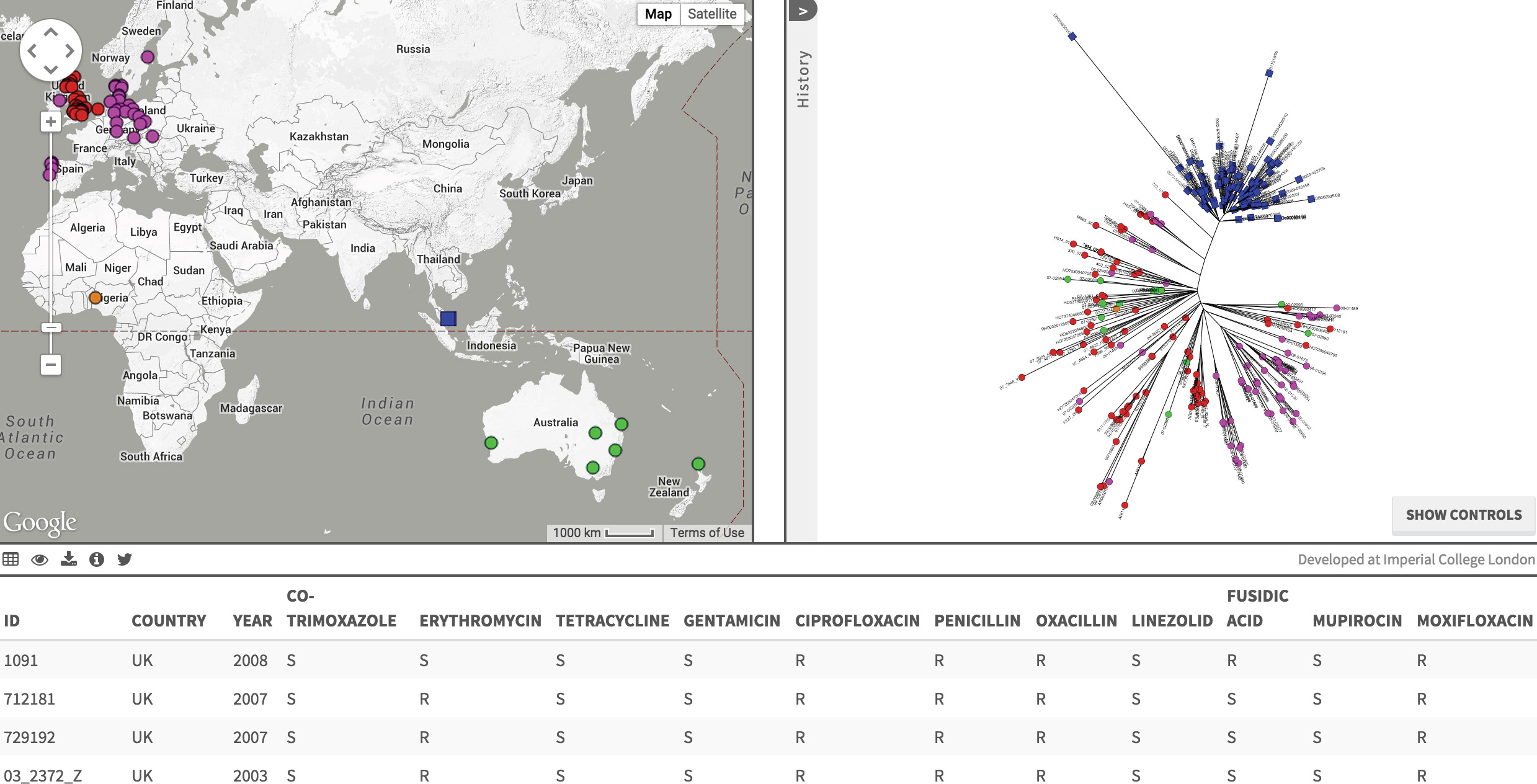The width and height of the screenshot is (1537, 784).
Task: Pan map right with right arrow
Action: 69,51
